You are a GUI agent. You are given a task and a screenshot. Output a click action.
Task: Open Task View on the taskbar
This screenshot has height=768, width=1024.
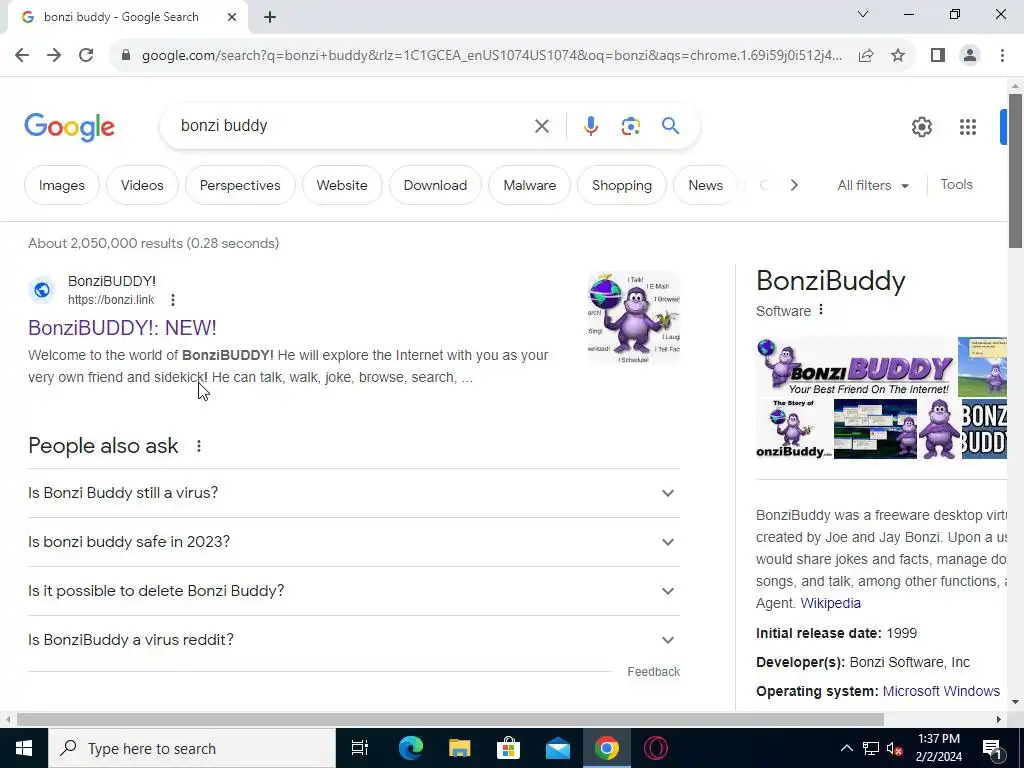click(x=360, y=748)
